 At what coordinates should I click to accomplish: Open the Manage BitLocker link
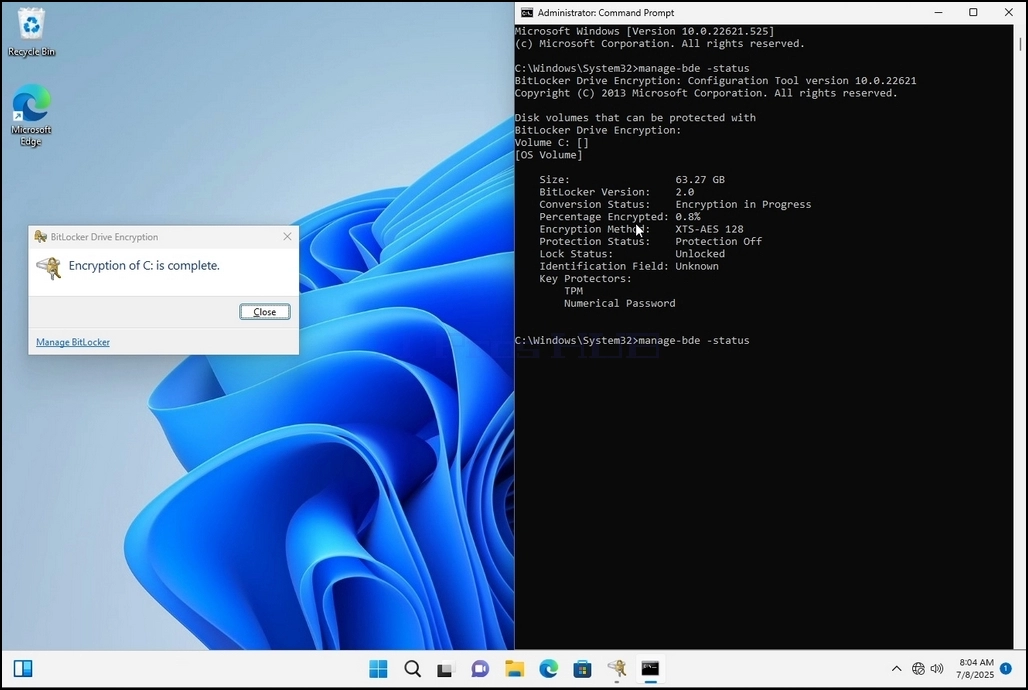[x=73, y=342]
